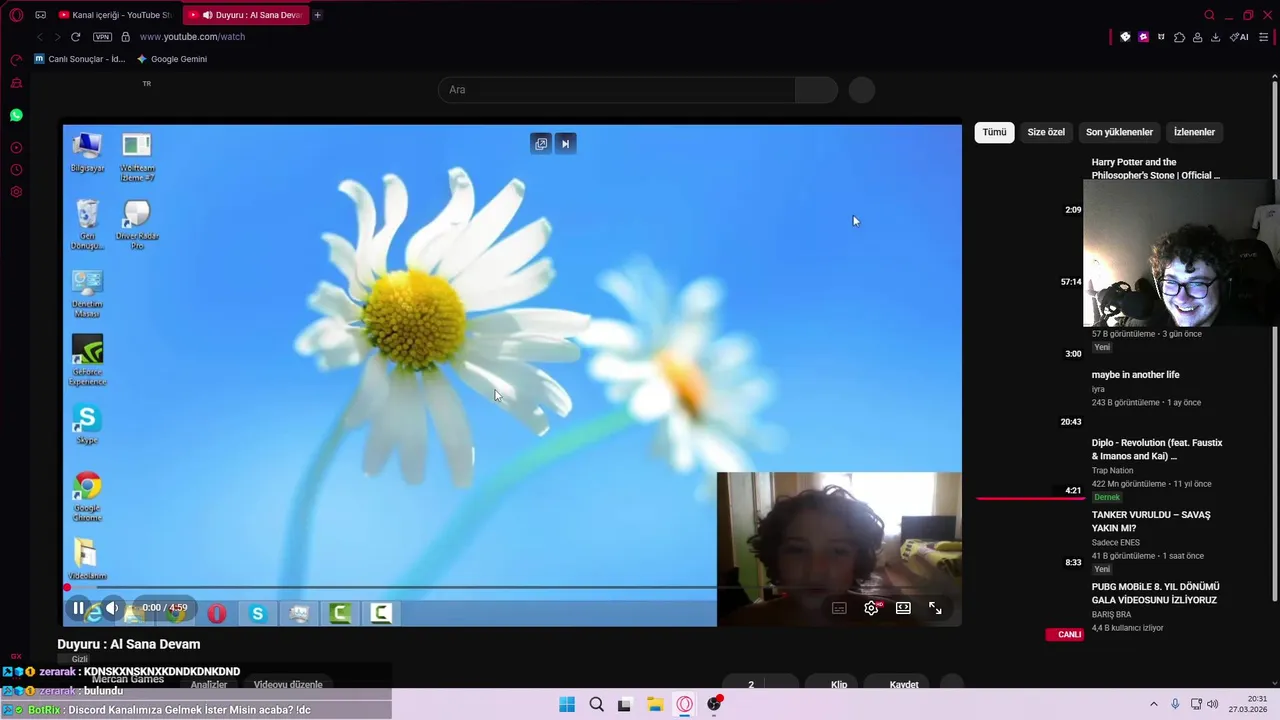Open the Canlı Sonuçlar bookmark
This screenshot has height=720, width=1280.
80,59
